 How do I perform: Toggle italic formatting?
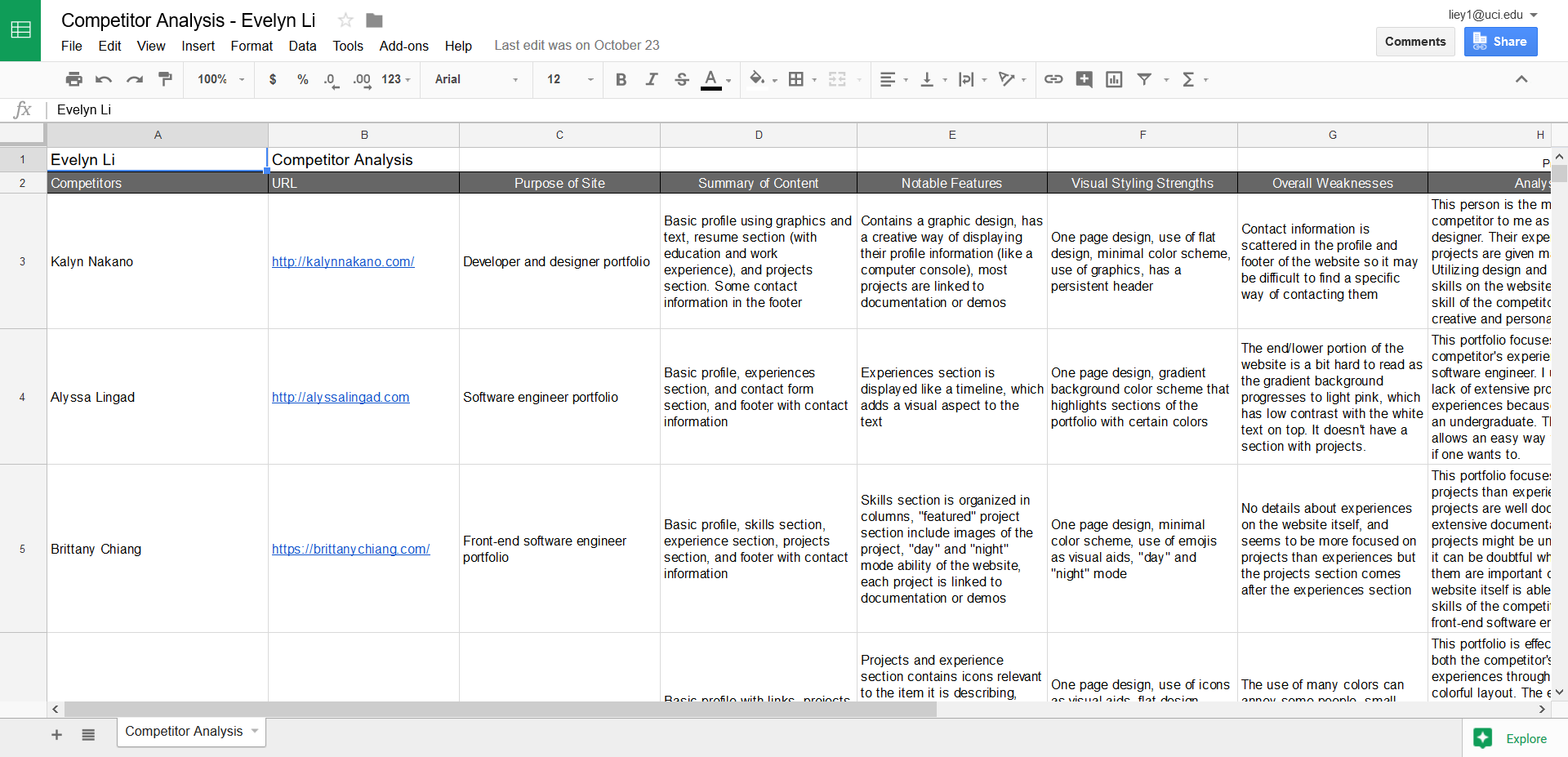click(652, 79)
